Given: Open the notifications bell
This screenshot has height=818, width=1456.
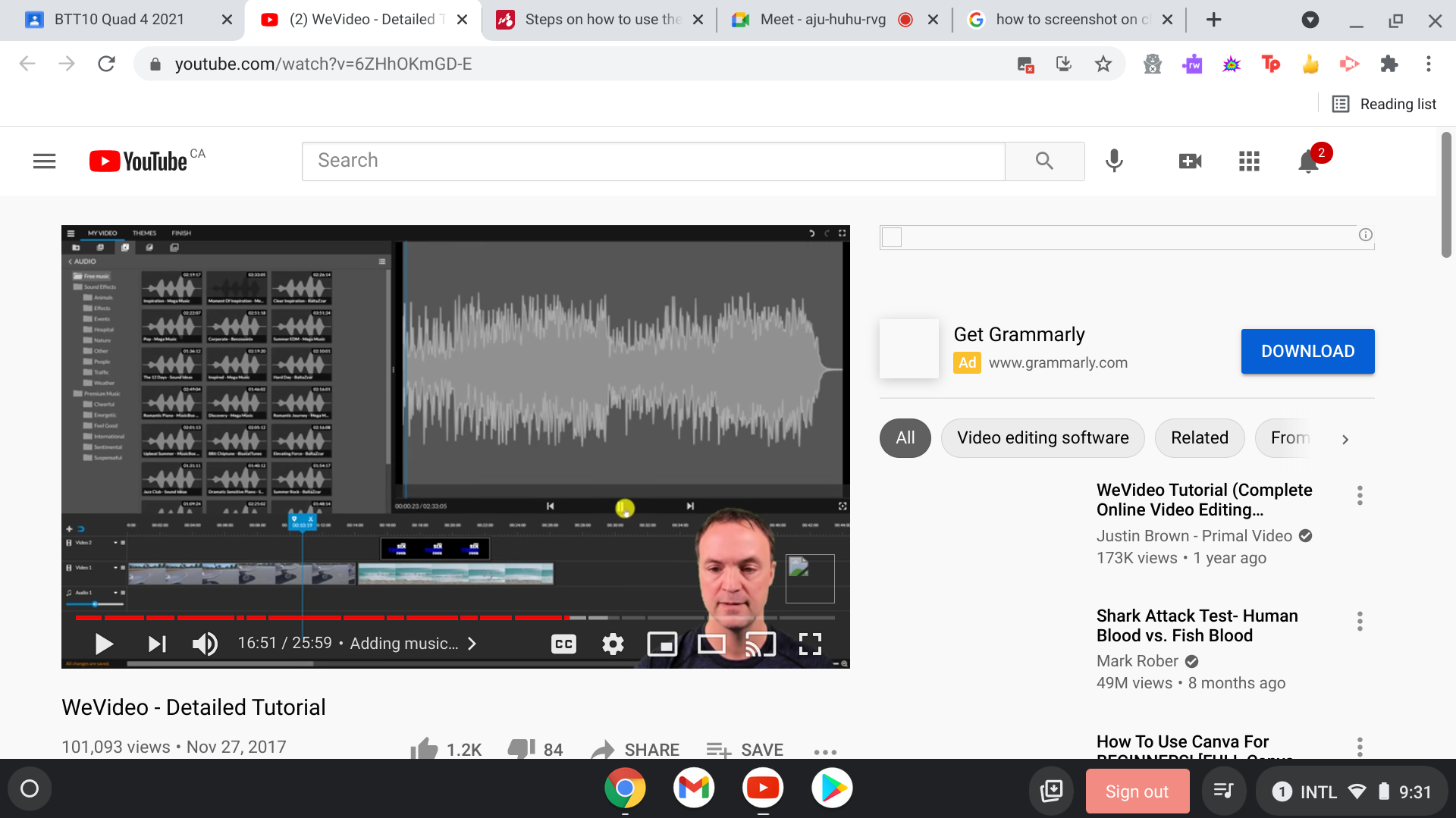Looking at the screenshot, I should [1308, 161].
